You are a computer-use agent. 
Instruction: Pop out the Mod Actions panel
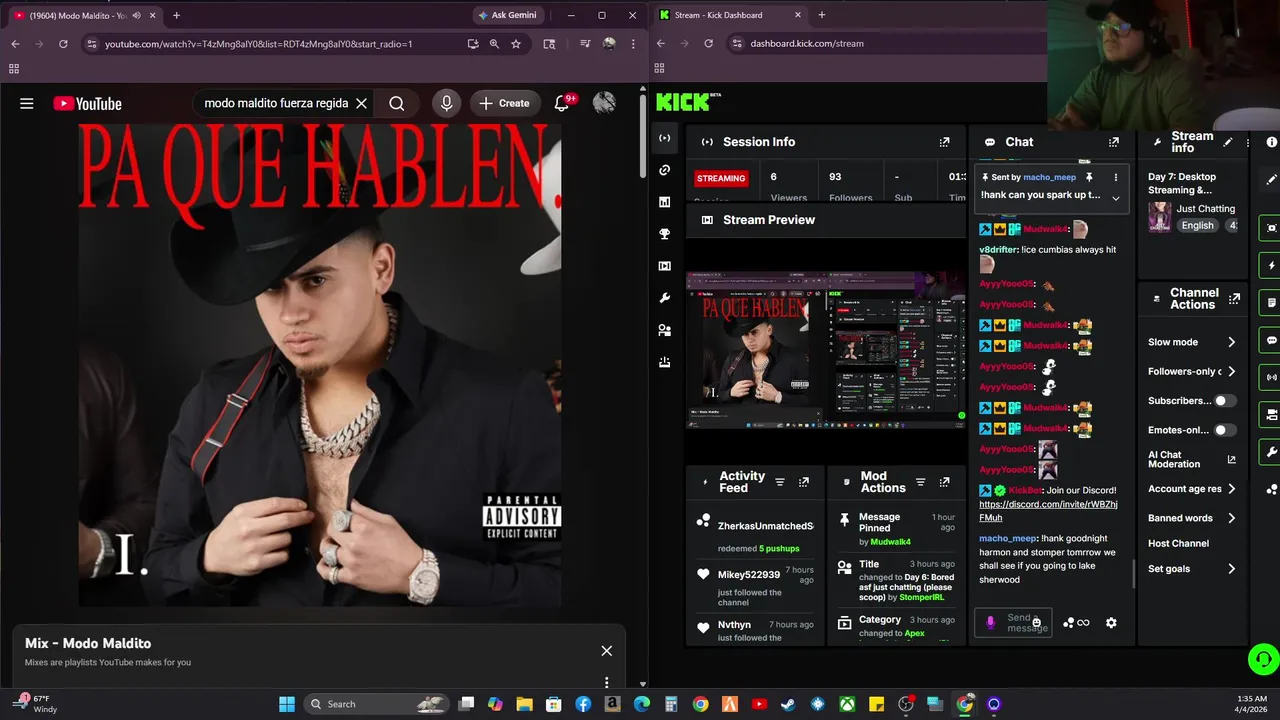coord(944,482)
